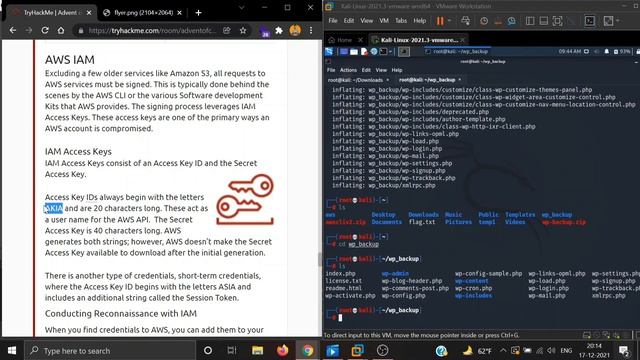Open the Kali applications menu icon

(x=329, y=51)
